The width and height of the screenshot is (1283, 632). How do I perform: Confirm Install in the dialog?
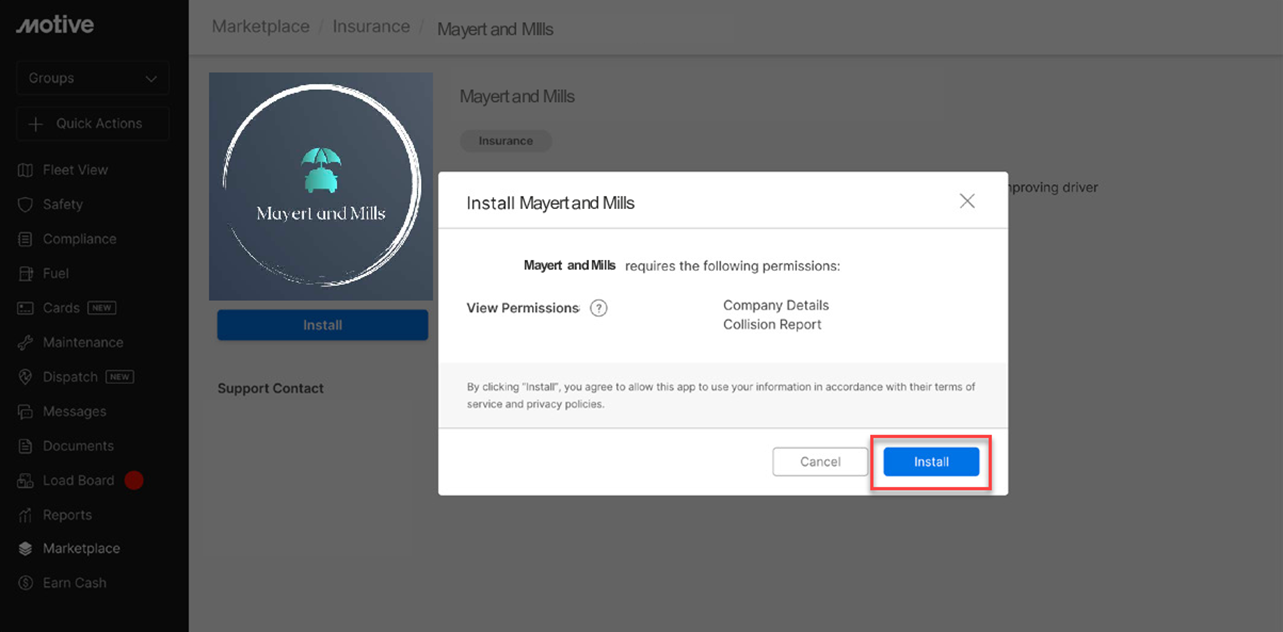click(x=931, y=462)
